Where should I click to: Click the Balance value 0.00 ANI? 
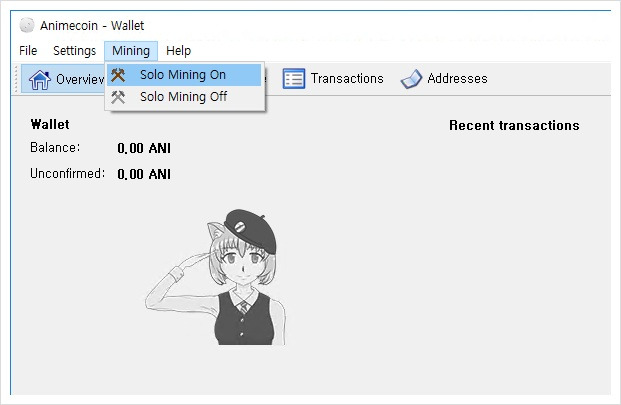click(x=144, y=148)
